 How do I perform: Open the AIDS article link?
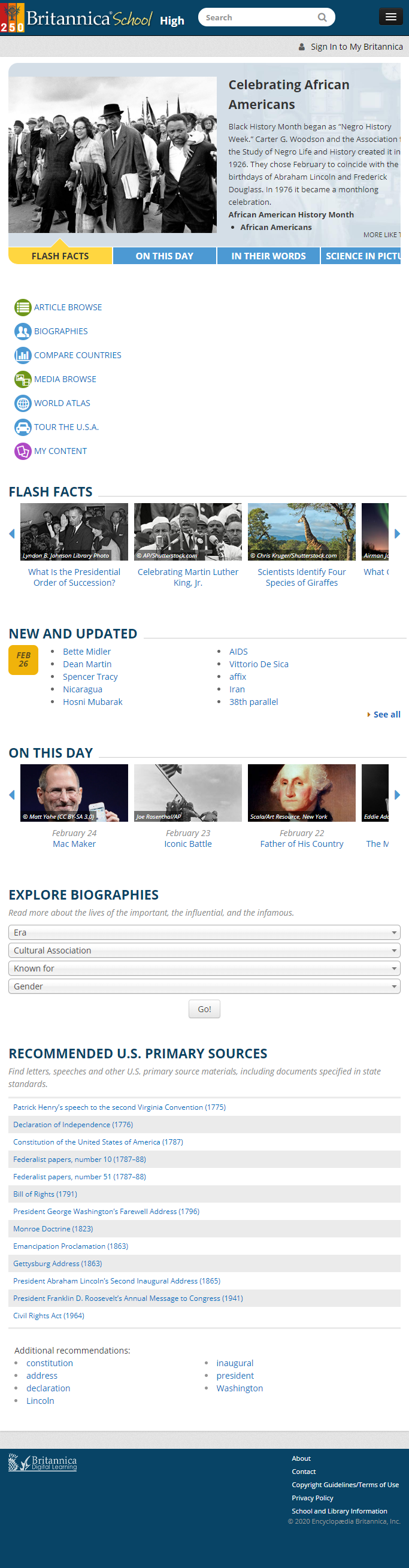(x=238, y=652)
